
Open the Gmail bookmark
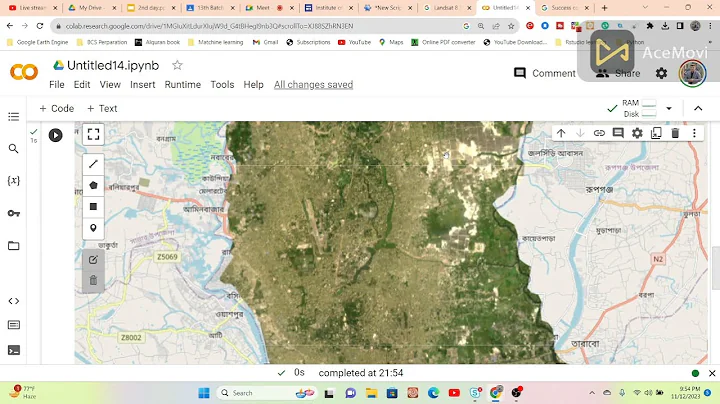coord(265,42)
